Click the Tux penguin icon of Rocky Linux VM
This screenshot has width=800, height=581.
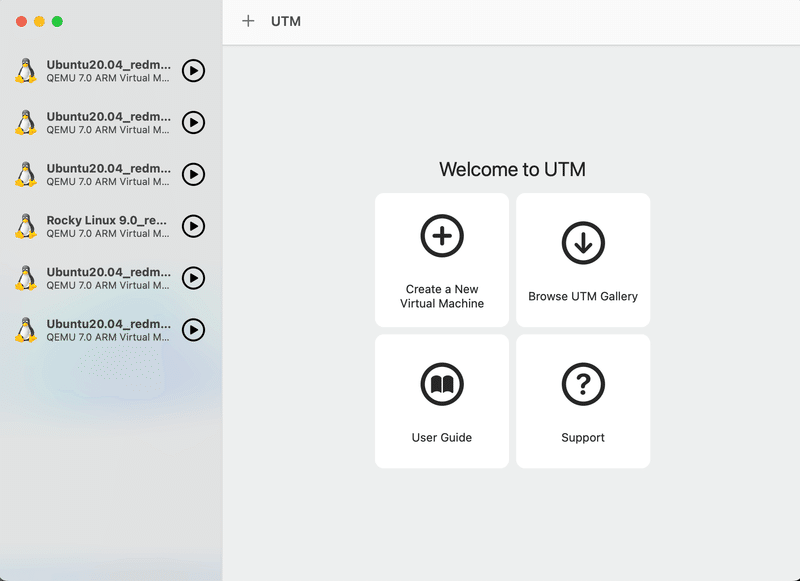pos(26,226)
